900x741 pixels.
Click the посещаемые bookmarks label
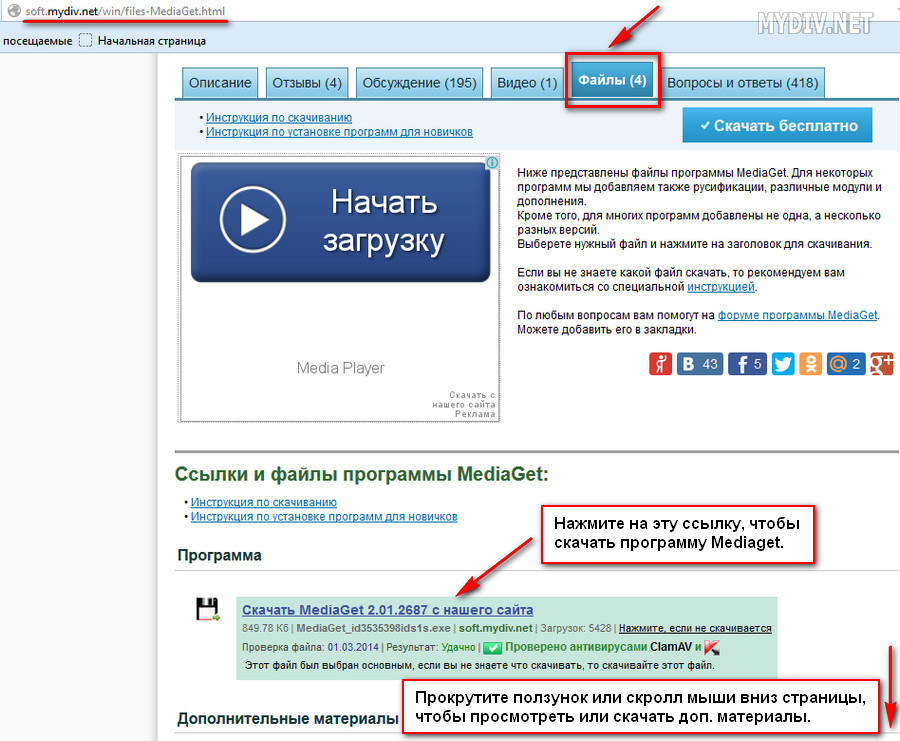click(37, 41)
